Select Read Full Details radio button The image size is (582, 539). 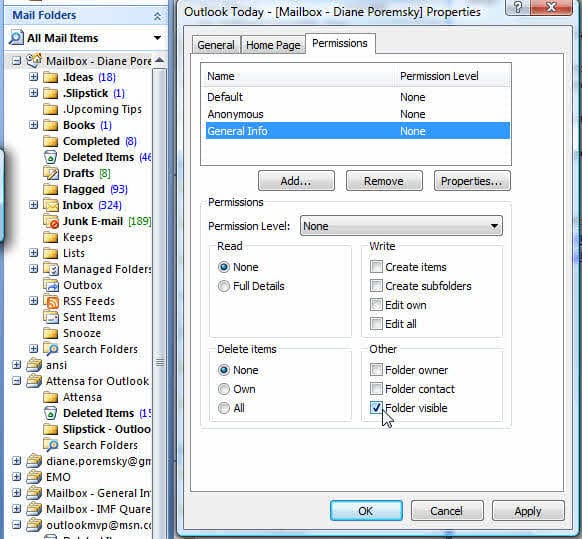(x=224, y=286)
